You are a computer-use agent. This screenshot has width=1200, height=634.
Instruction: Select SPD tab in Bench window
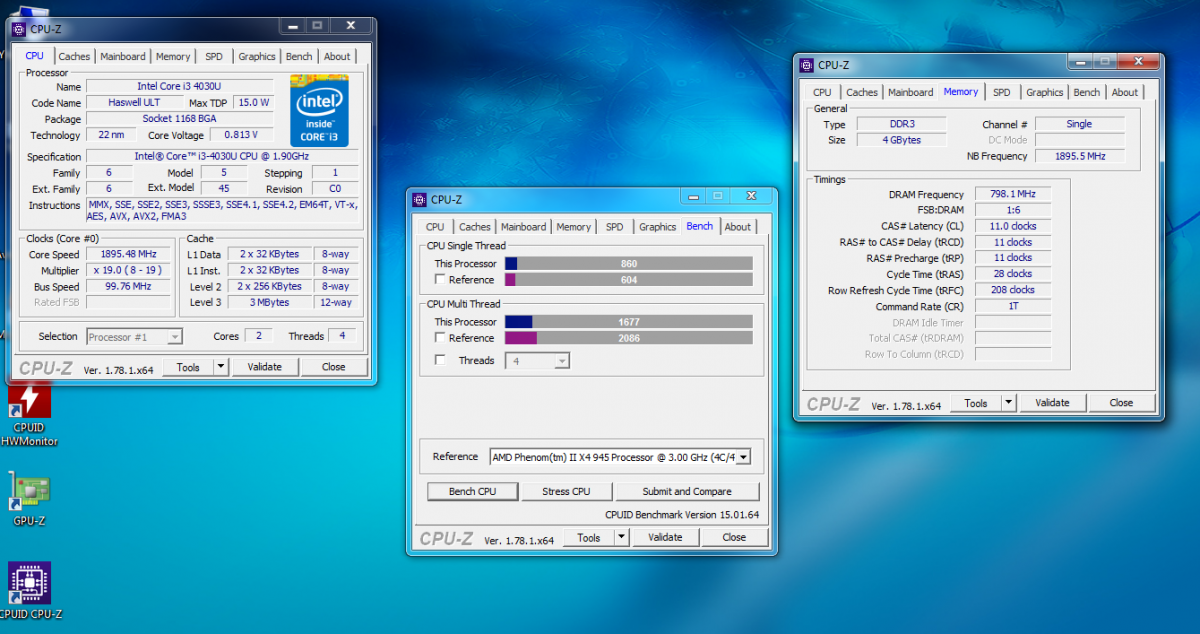615,227
